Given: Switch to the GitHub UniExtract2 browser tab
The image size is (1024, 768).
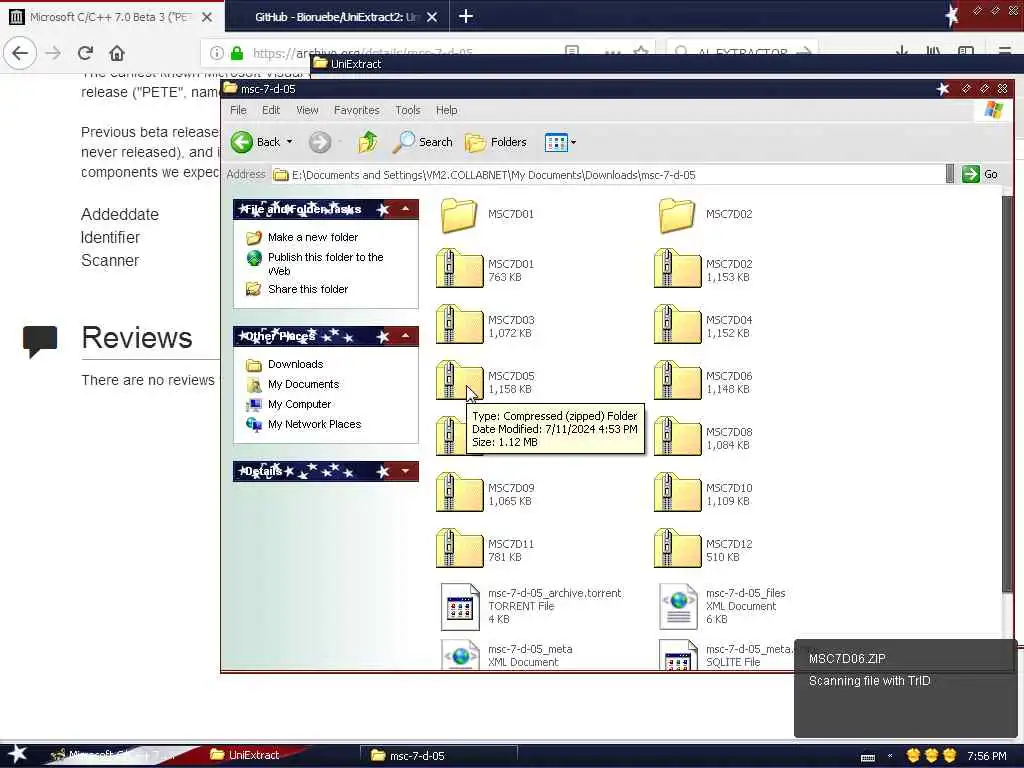Looking at the screenshot, I should coord(336,17).
